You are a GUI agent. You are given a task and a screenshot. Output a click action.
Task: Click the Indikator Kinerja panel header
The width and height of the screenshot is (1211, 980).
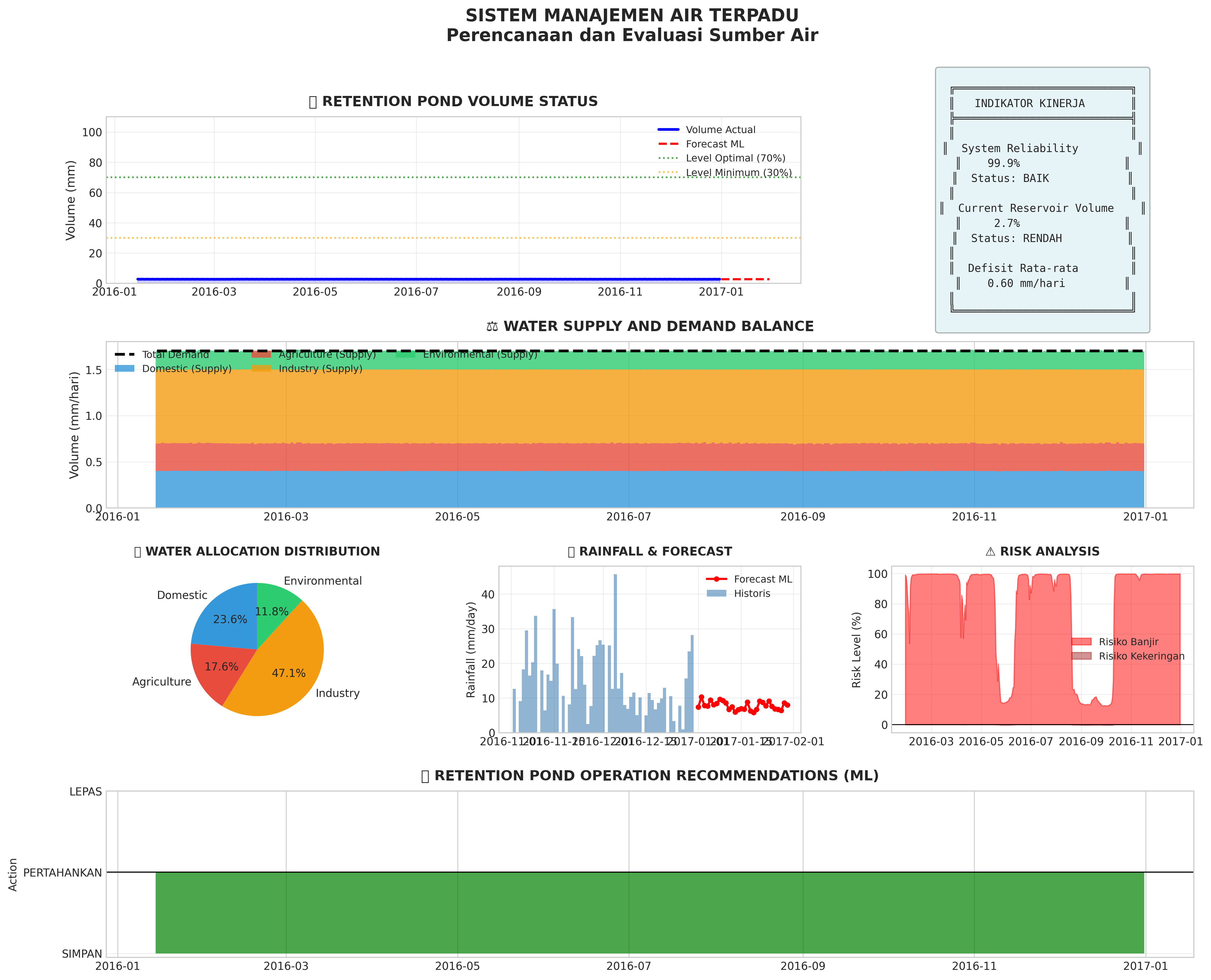(x=1029, y=103)
